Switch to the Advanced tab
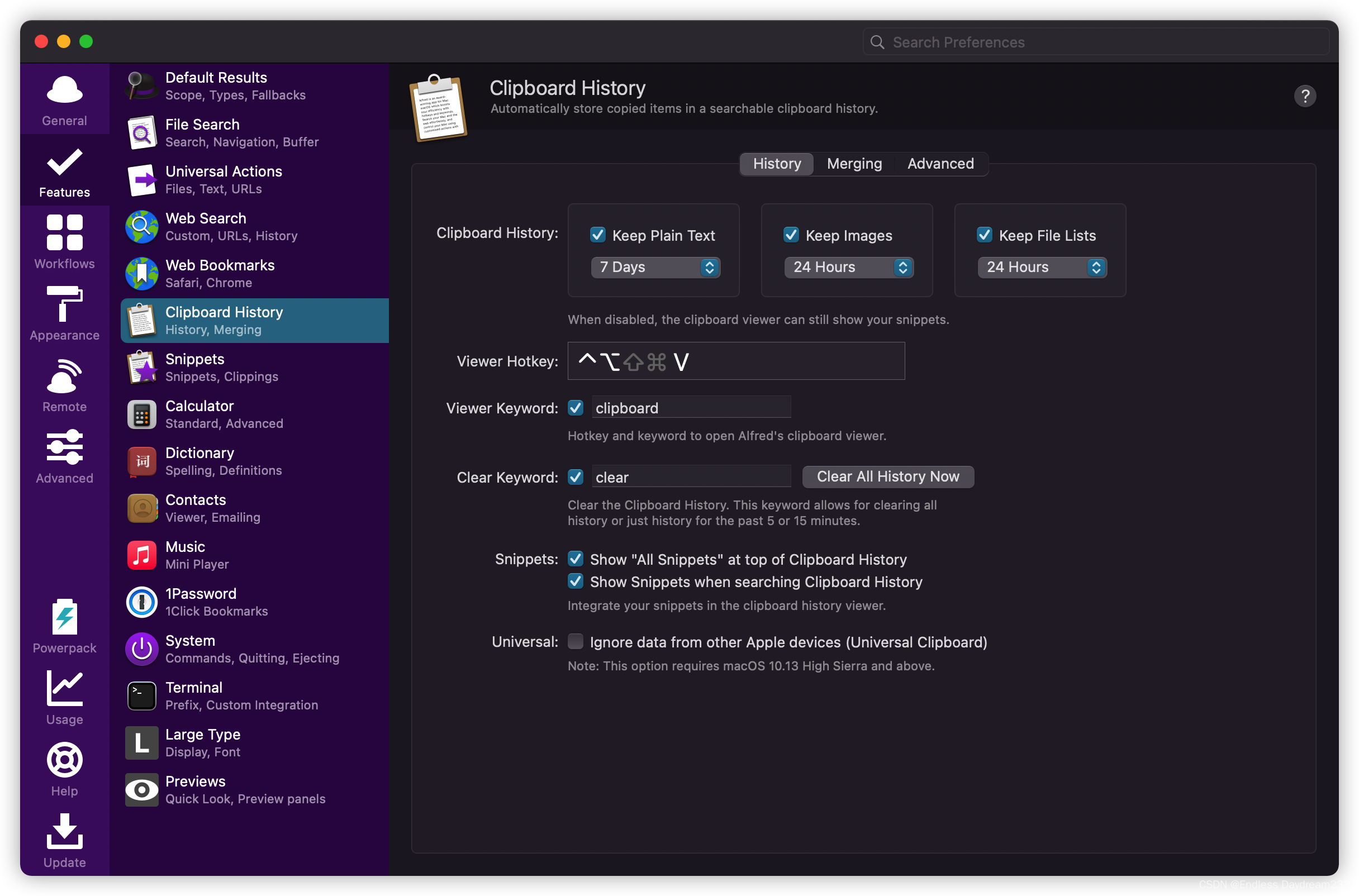The width and height of the screenshot is (1359, 896). [940, 164]
